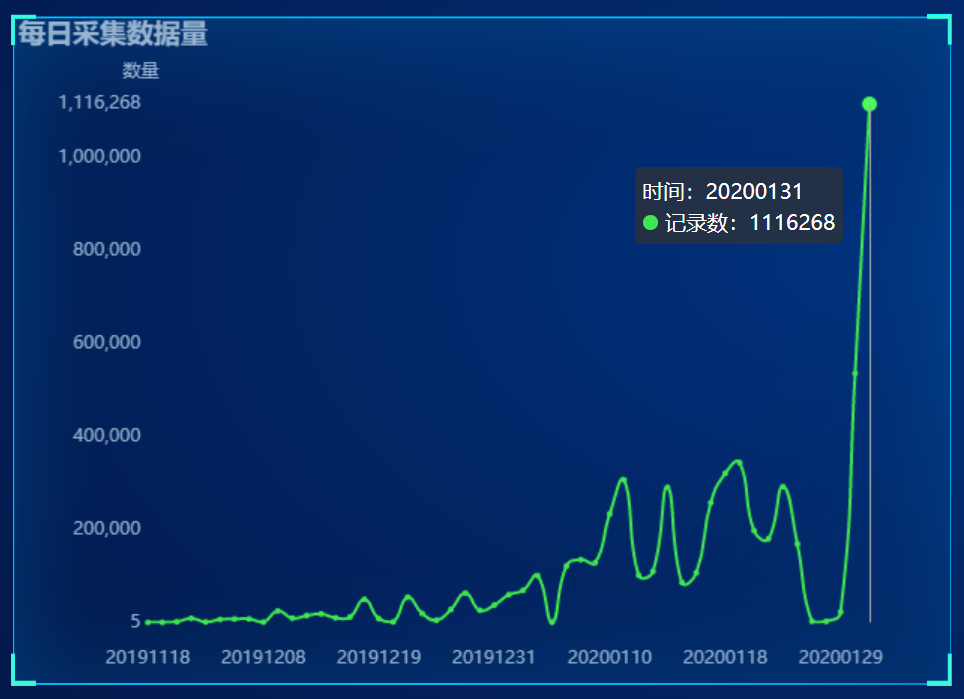Click the x-axis date label 20191118

click(x=148, y=657)
